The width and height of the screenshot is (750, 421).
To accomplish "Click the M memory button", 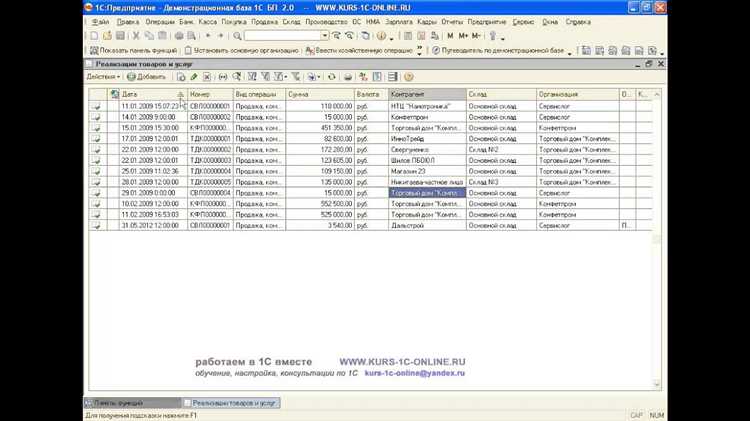I will tap(450, 36).
